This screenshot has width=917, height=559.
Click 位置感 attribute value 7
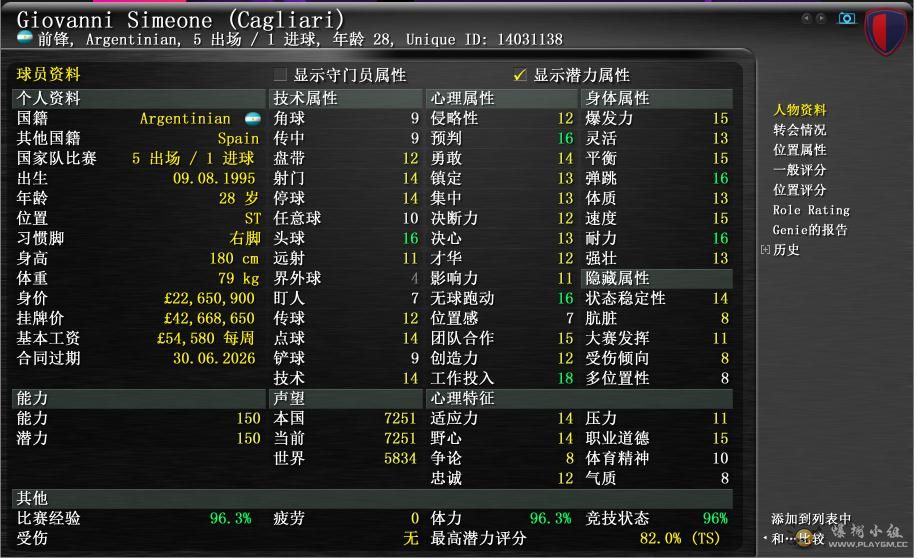tap(570, 318)
